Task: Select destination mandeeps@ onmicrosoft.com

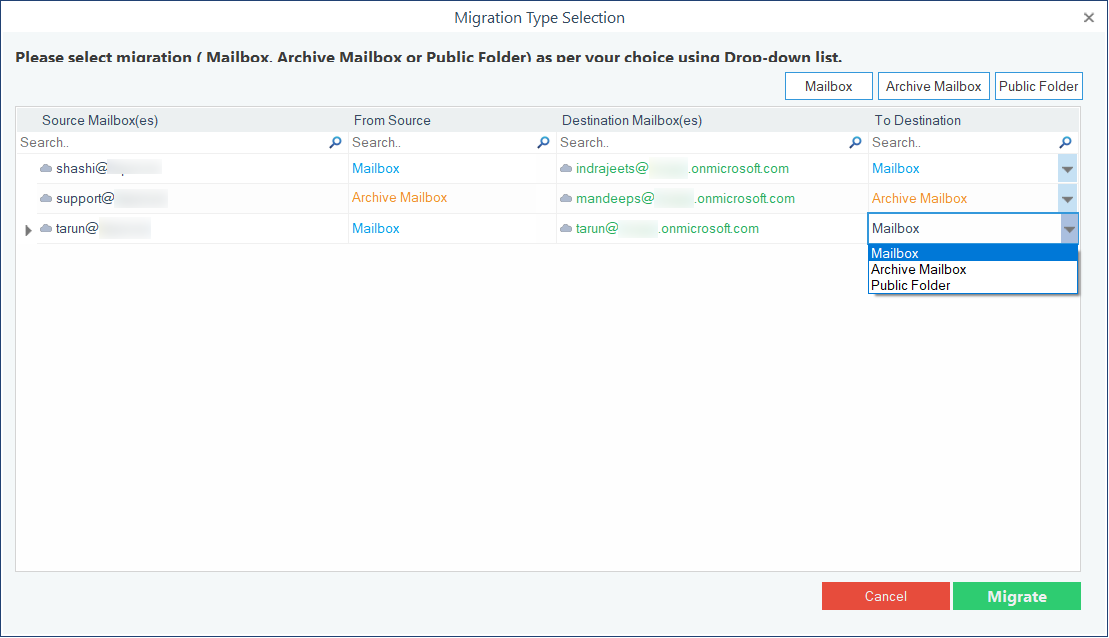Action: coord(685,198)
